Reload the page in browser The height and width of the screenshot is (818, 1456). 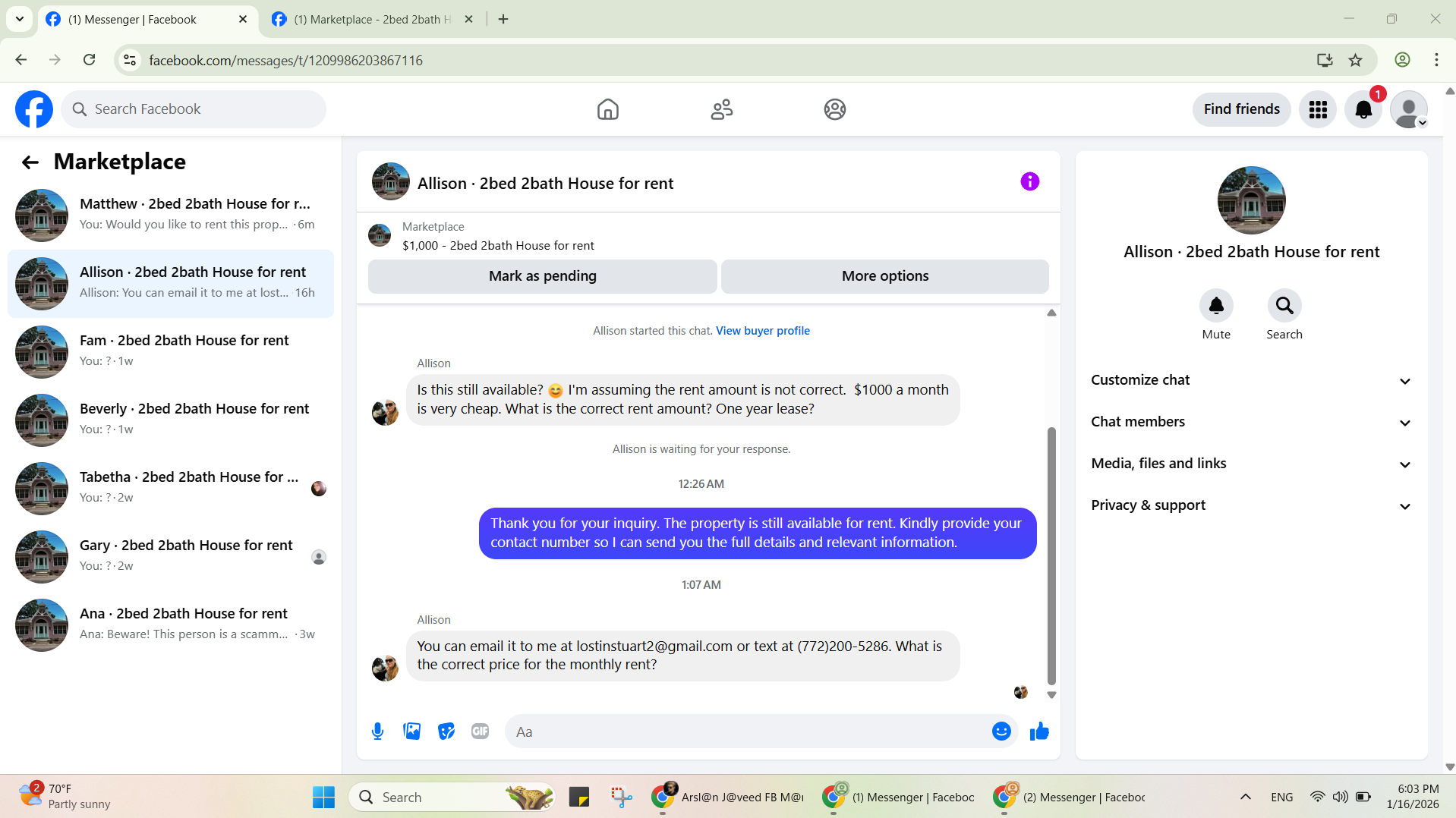pyautogui.click(x=89, y=60)
